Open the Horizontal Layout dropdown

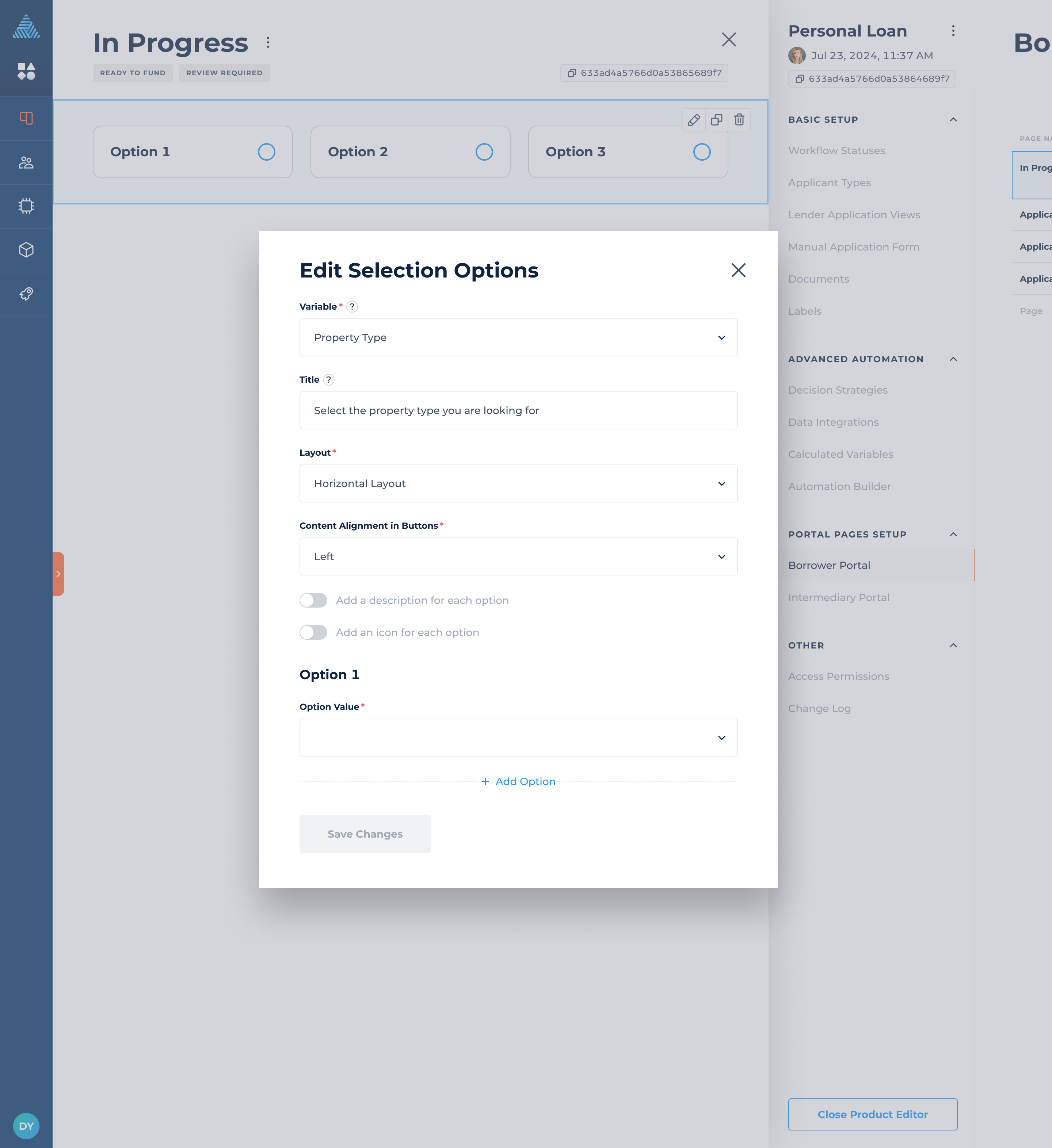518,483
